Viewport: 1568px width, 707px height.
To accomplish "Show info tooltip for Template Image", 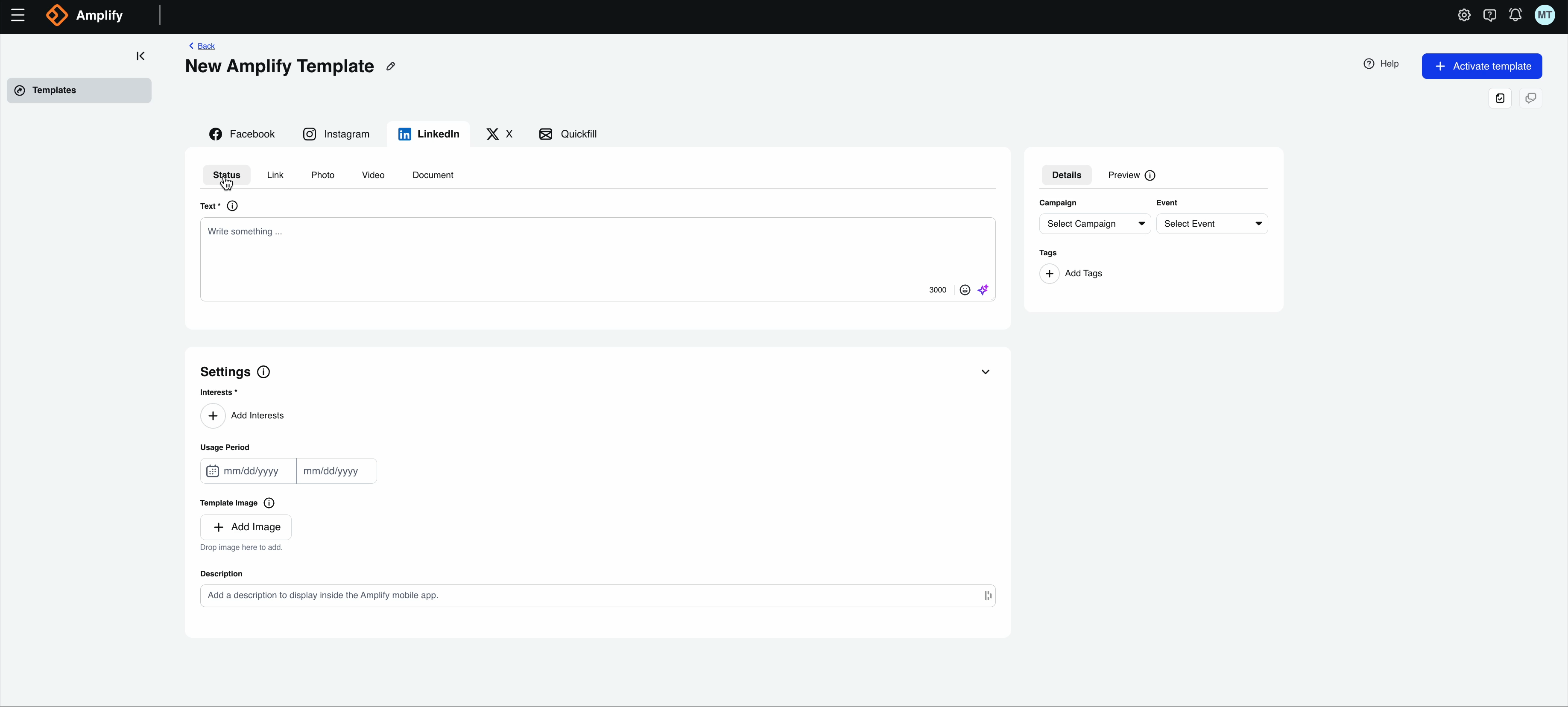I will 269,503.
